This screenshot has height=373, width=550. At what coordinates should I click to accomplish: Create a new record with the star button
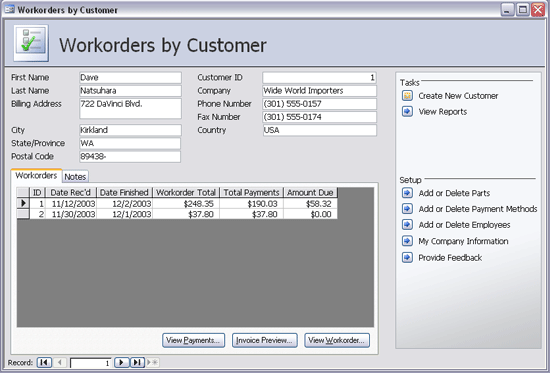(153, 362)
